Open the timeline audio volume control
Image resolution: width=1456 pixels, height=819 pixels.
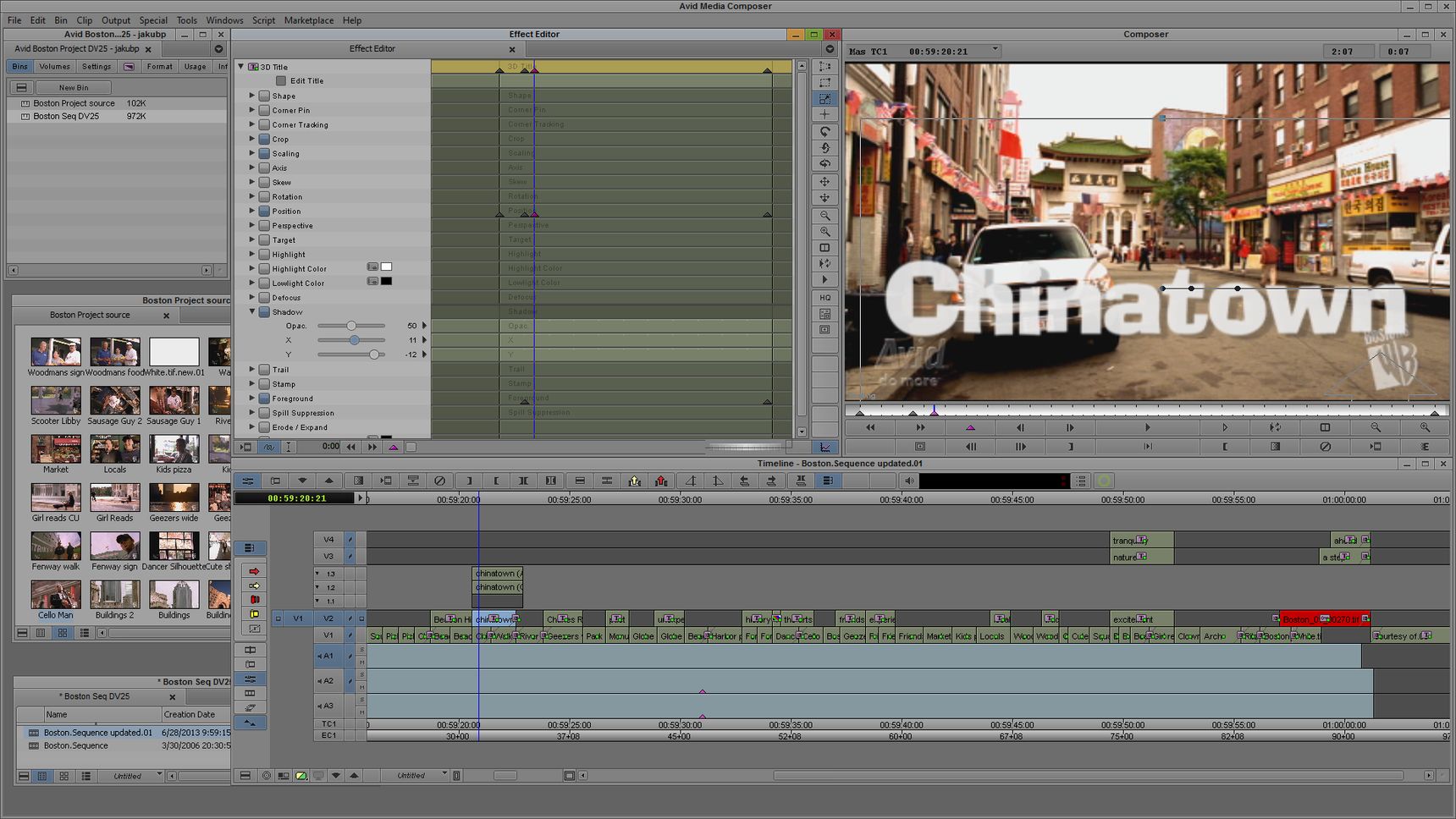(x=908, y=481)
